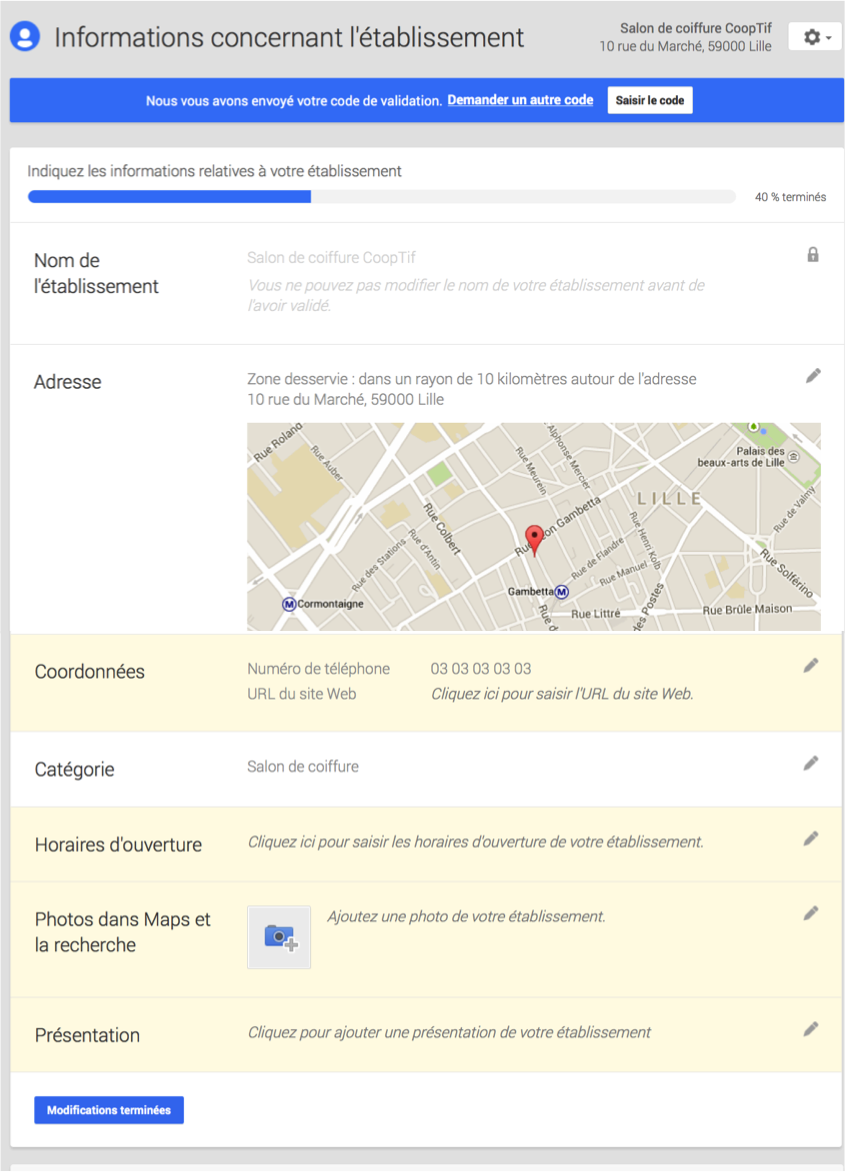Click 'Ajoutez une photo de votre établissement' text
Viewport: 845px width, 1172px height.
coord(466,916)
